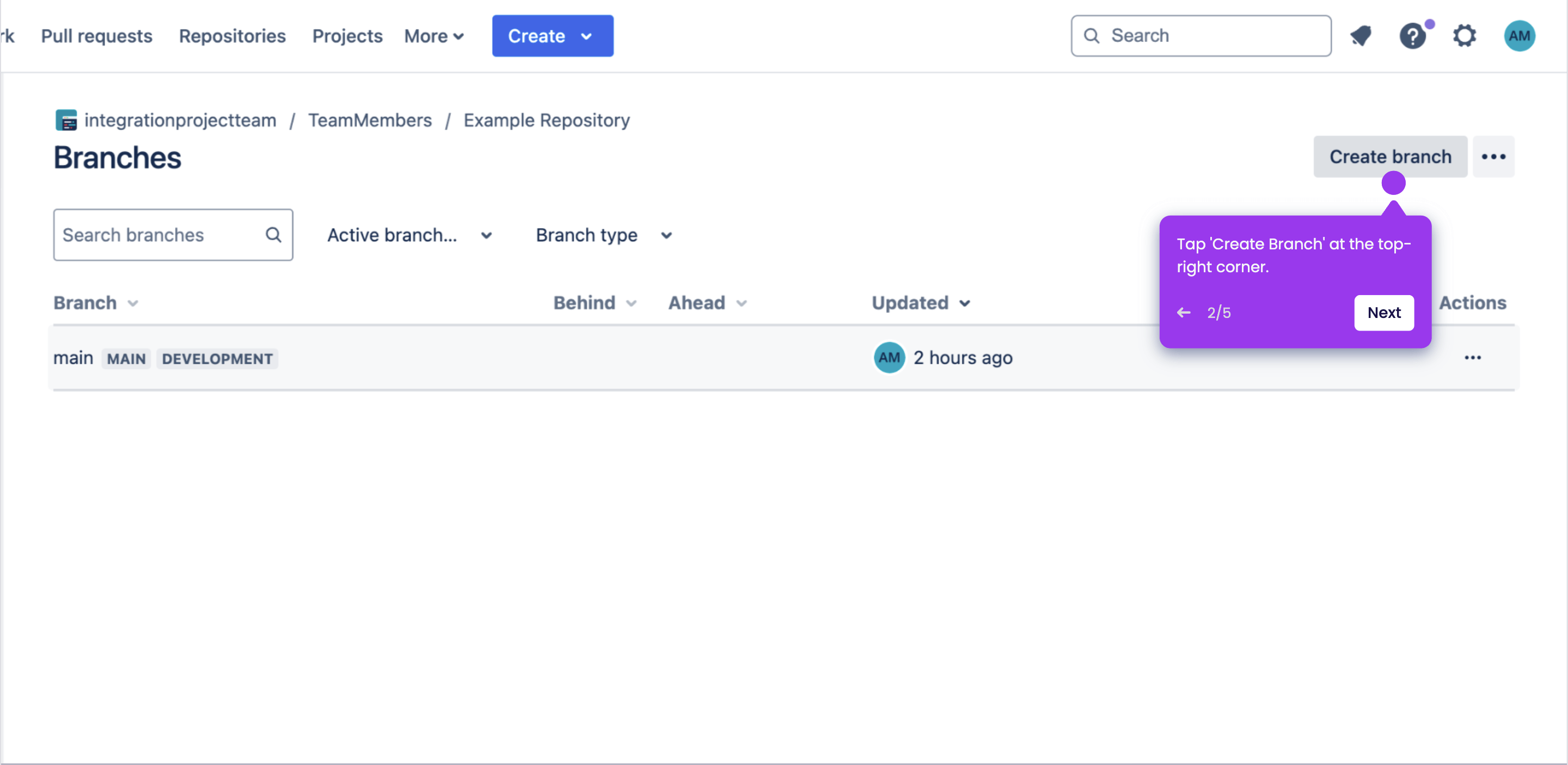Viewport: 1568px width, 765px height.
Task: Click AM avatar in main branch row
Action: point(889,358)
